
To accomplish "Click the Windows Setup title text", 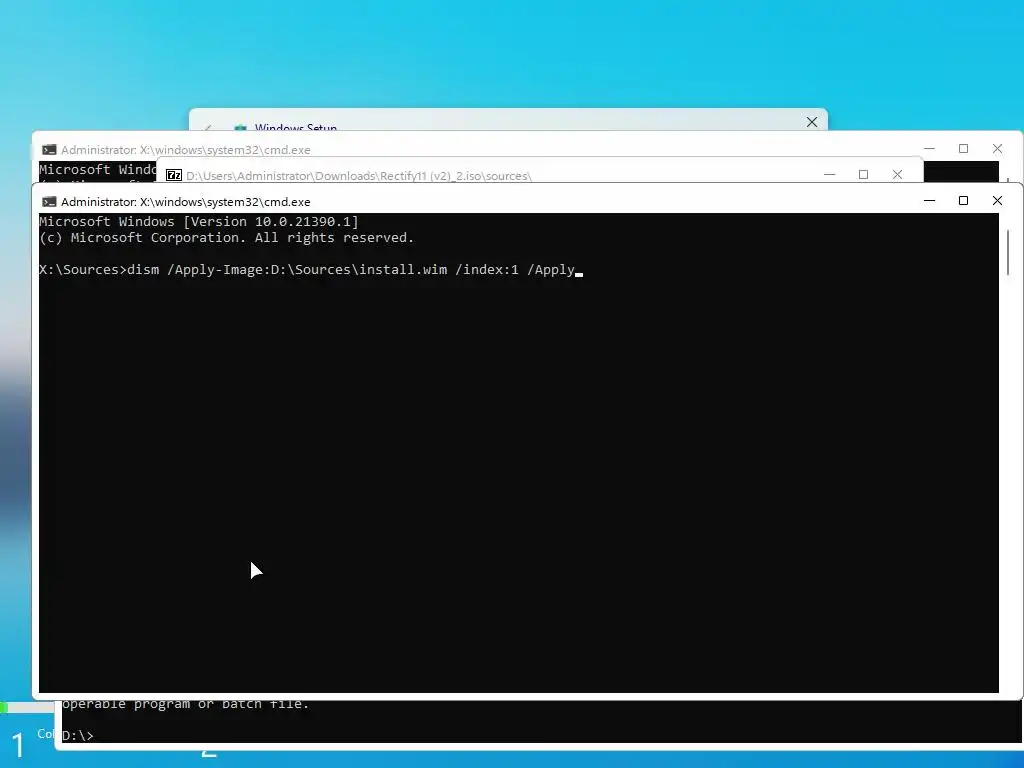I will (x=296, y=126).
